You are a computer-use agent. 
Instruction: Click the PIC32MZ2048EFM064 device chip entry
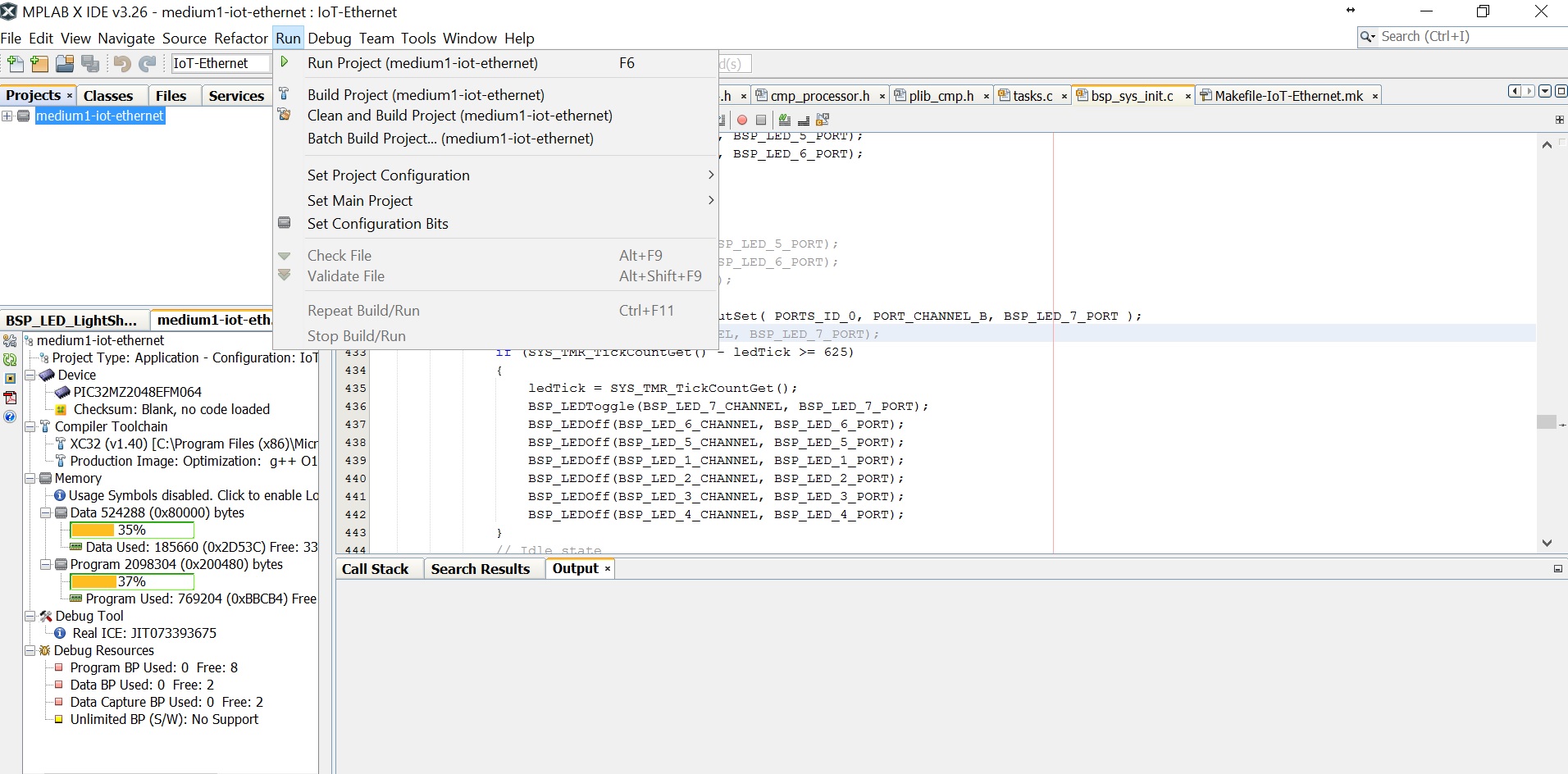coord(129,392)
